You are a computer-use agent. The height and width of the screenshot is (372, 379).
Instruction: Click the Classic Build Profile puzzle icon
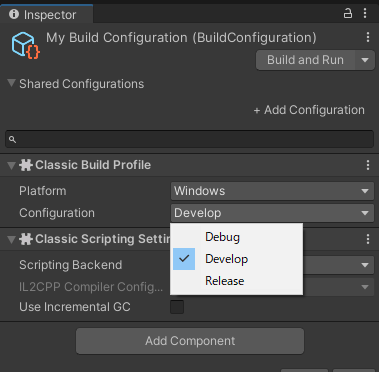[26, 165]
